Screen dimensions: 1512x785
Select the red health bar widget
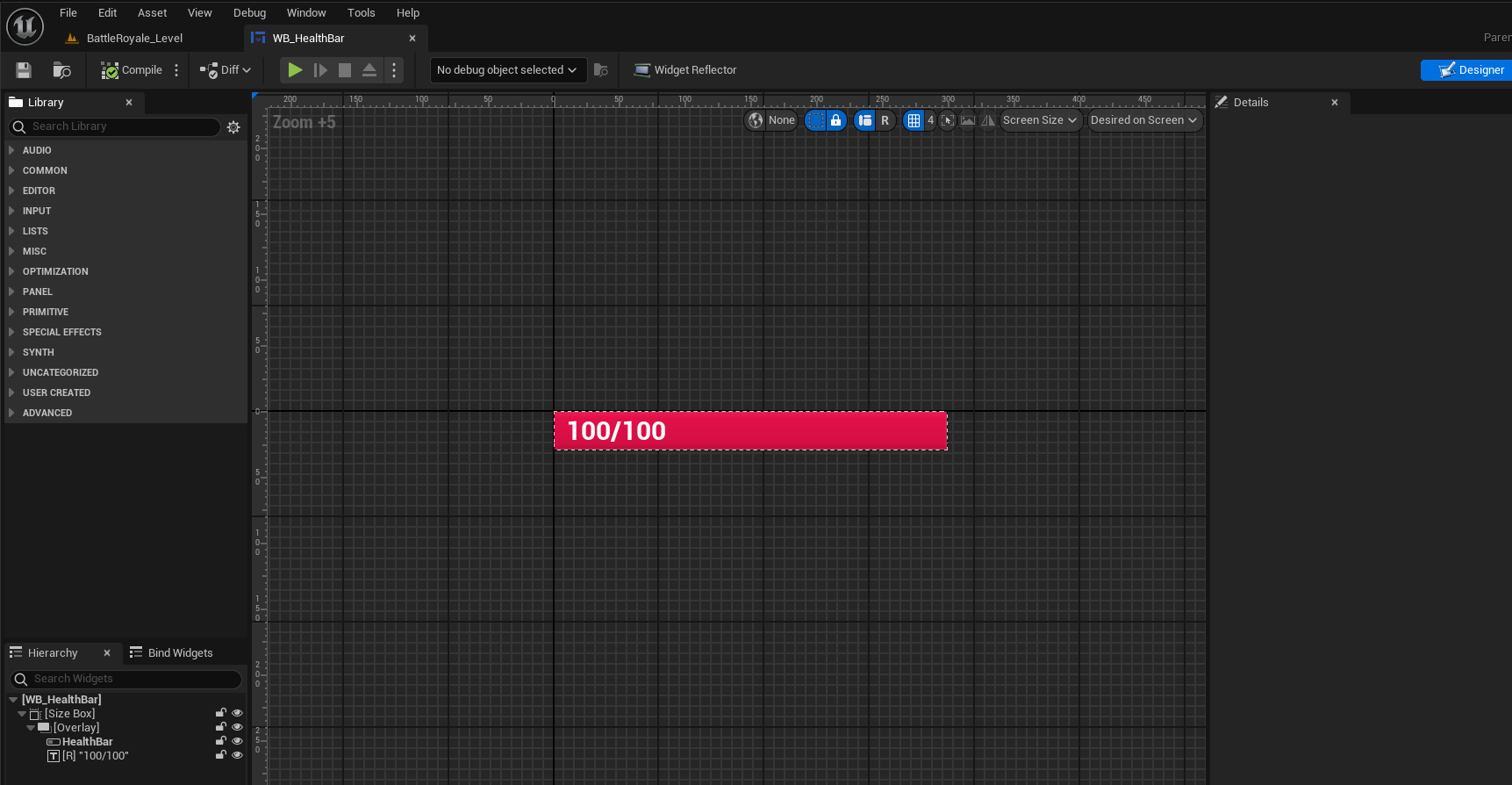click(750, 431)
